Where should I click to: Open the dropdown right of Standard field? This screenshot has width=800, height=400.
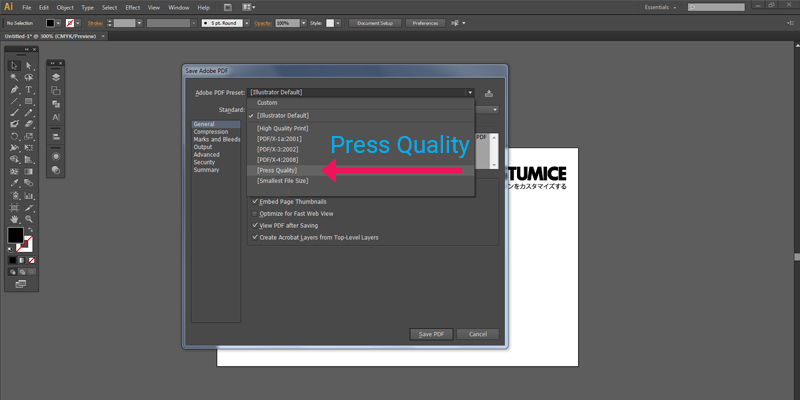(495, 110)
